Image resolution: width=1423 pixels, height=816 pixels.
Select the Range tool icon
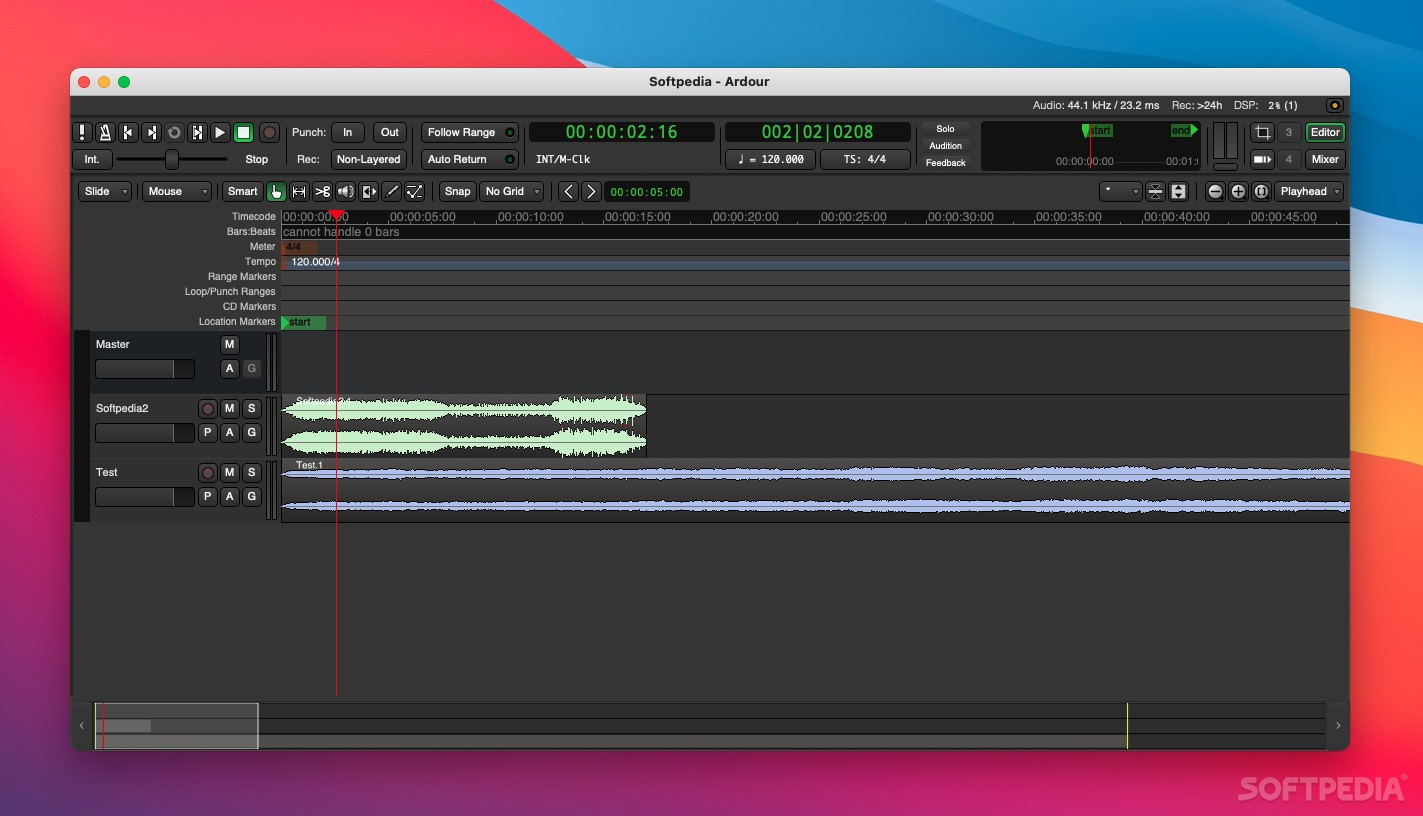coord(299,191)
